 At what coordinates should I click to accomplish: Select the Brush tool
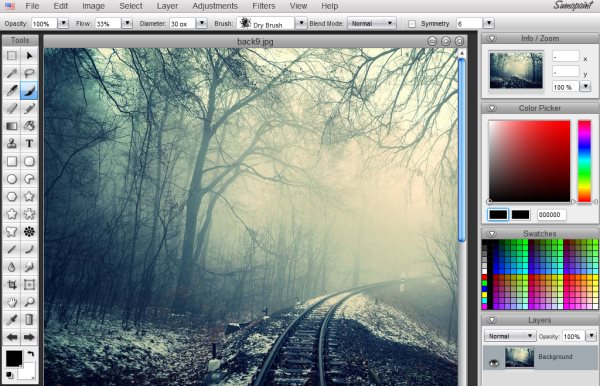pyautogui.click(x=29, y=91)
